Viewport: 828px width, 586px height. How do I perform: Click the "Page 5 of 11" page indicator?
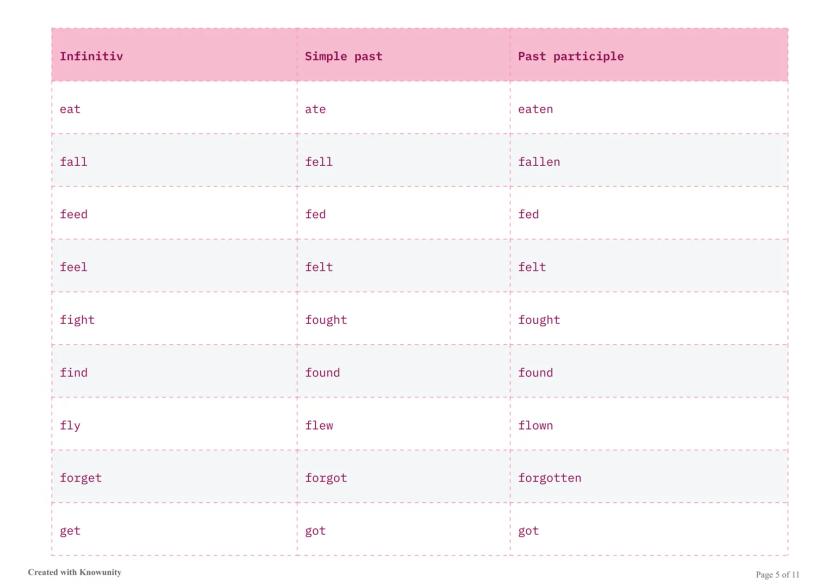coord(777,574)
